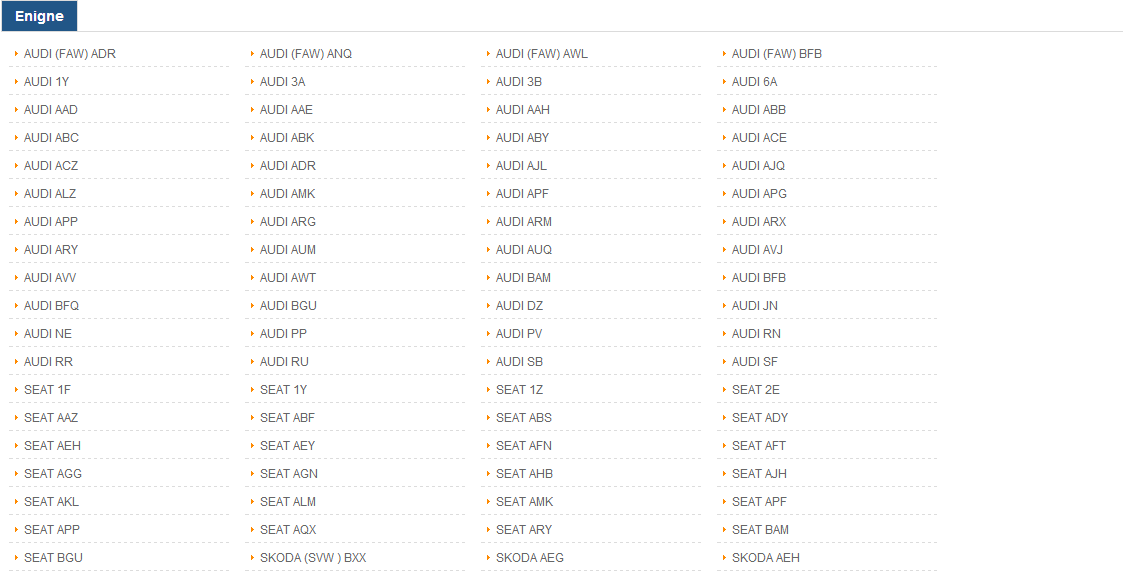1129x574 pixels.
Task: Click the orange arrow beside SEAT AJH
Action: click(x=724, y=473)
